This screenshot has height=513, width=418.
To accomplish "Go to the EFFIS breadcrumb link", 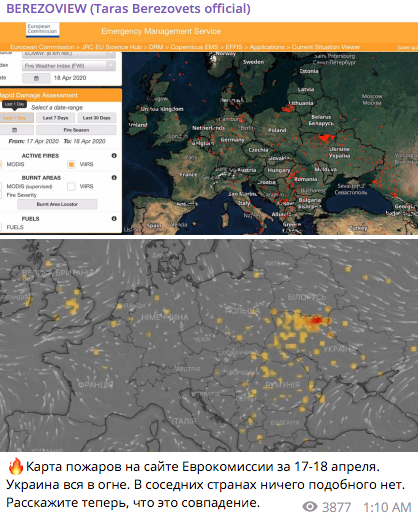I will tap(234, 47).
